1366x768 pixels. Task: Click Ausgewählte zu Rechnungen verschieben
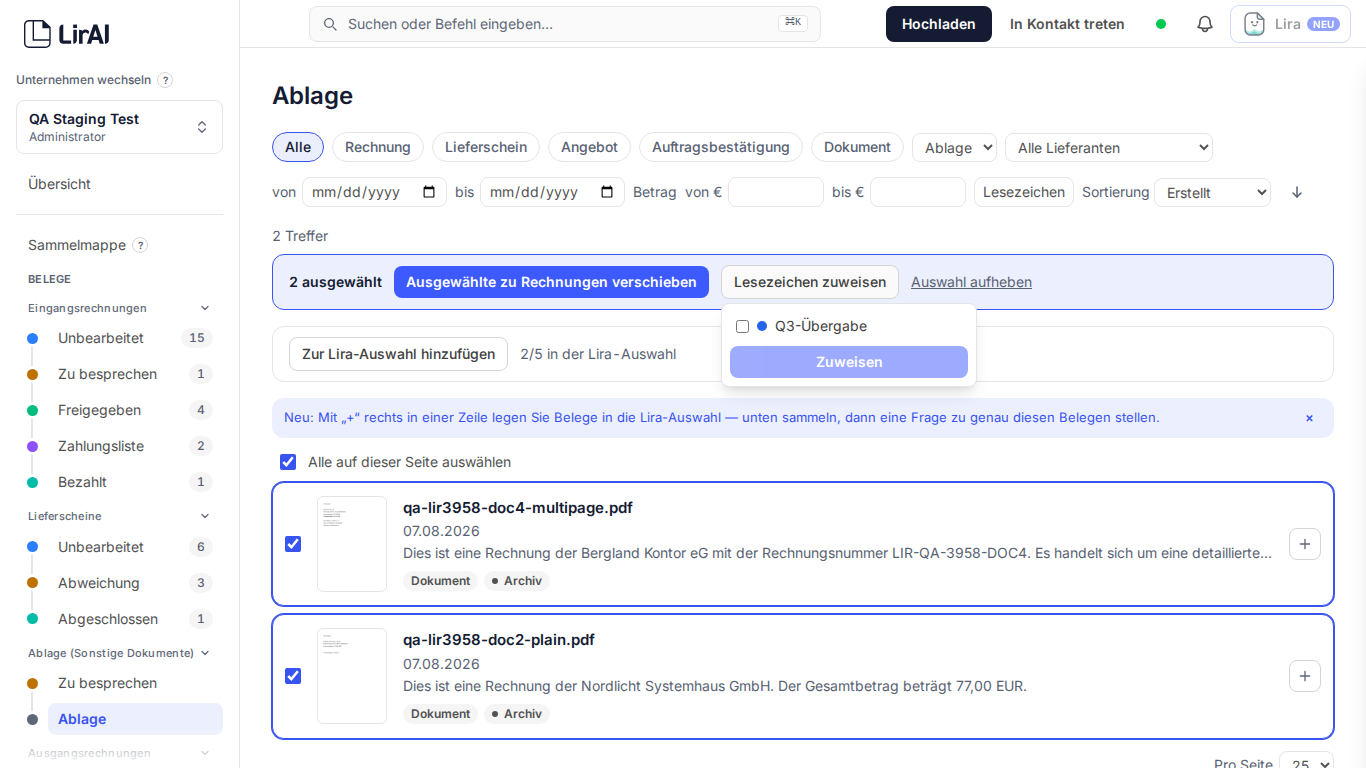551,282
